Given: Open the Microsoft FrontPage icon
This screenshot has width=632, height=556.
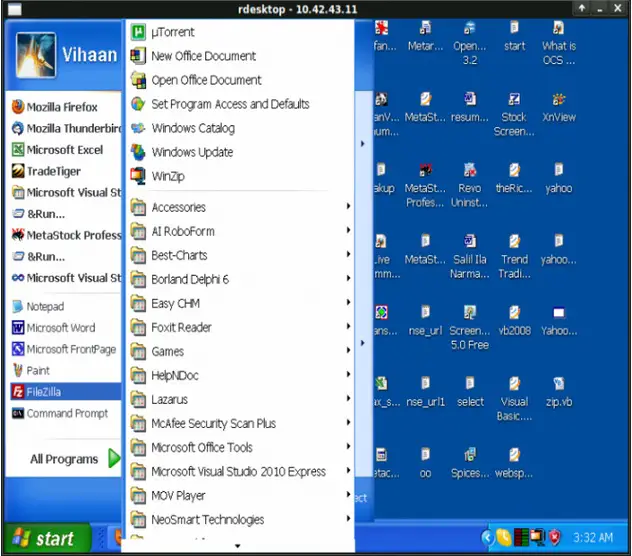Looking at the screenshot, I should tap(18, 349).
